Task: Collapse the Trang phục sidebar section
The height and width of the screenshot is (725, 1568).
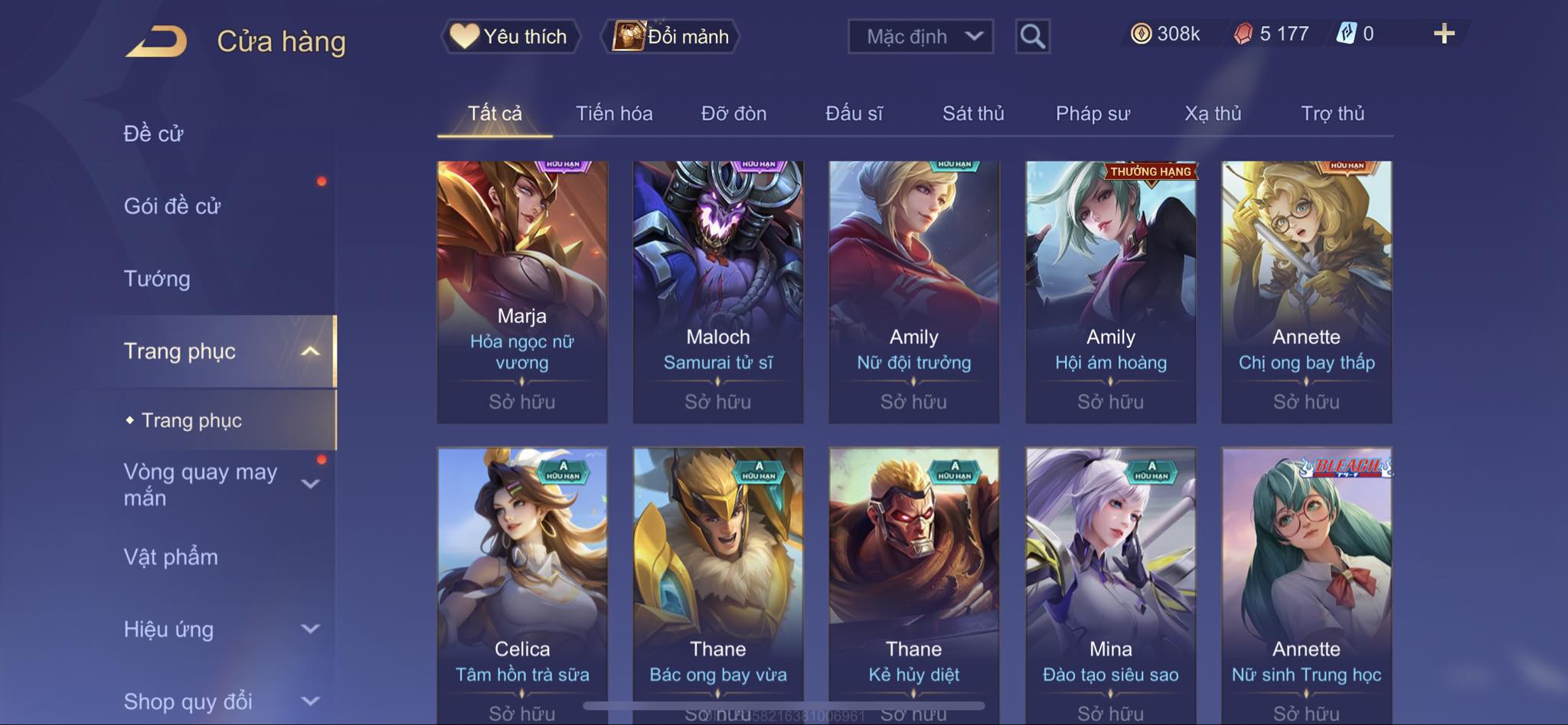Action: (x=309, y=351)
